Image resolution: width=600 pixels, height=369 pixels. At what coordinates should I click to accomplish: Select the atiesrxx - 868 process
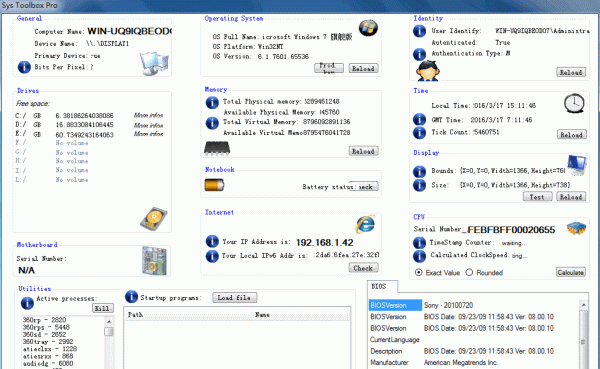[47, 356]
